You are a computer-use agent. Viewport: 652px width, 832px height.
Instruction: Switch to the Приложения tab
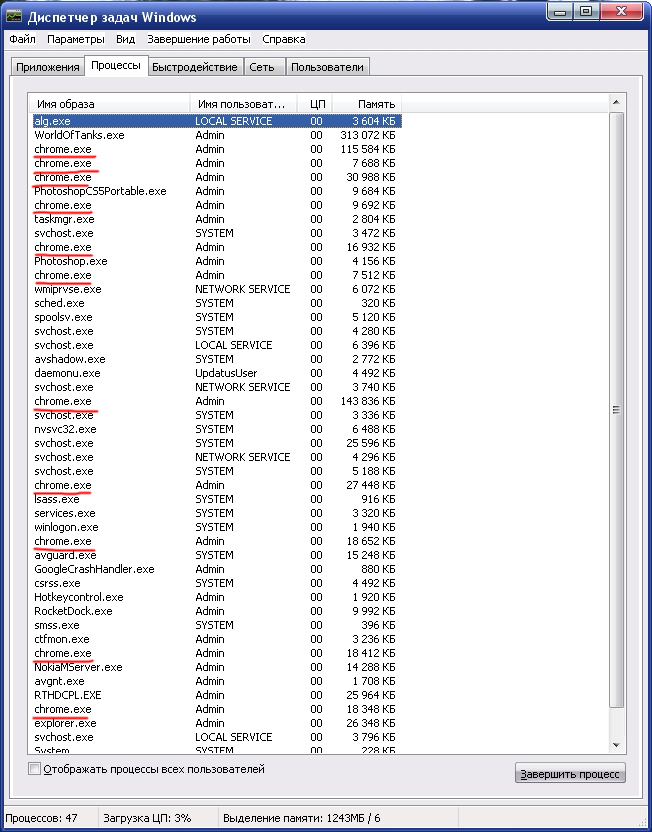(47, 67)
